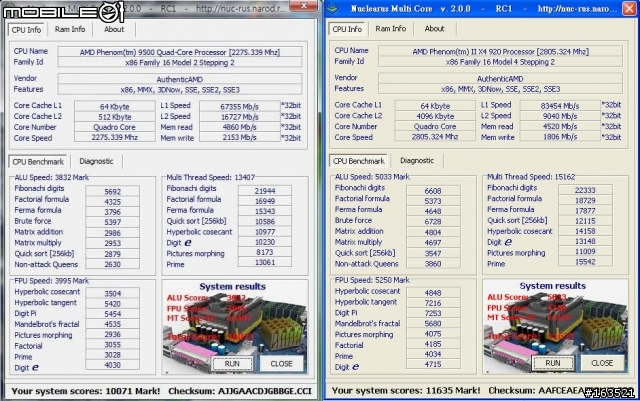Select CPU Benchmark tab in right window
This screenshot has height=401, width=640.
click(x=359, y=161)
